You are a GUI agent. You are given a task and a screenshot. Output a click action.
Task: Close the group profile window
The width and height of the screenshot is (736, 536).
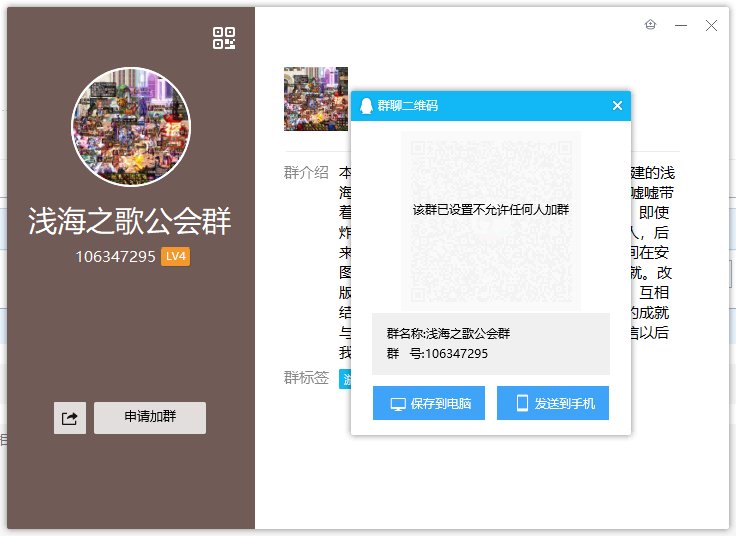click(711, 25)
